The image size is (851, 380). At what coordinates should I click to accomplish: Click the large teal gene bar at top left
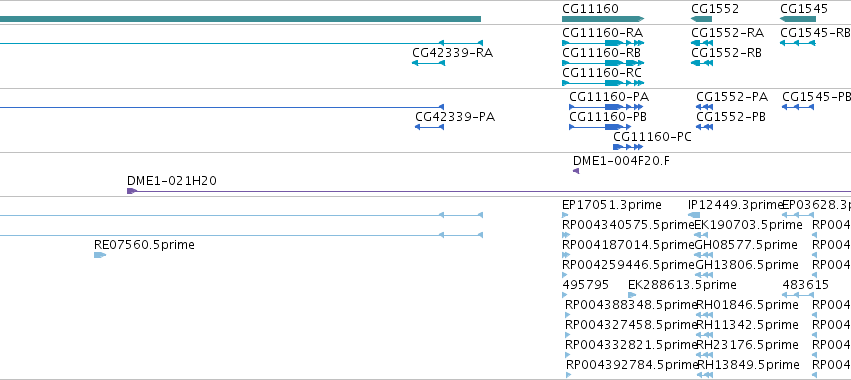click(240, 19)
